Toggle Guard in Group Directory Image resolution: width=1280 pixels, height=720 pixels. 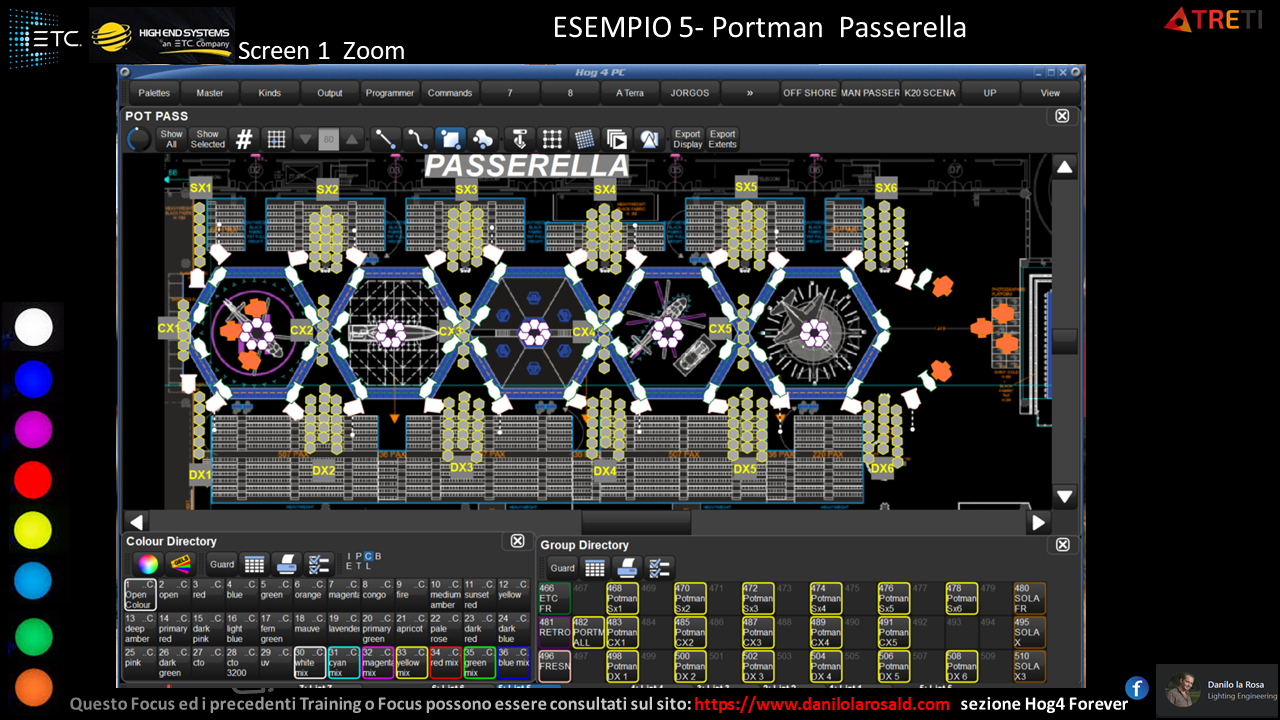tap(563, 568)
